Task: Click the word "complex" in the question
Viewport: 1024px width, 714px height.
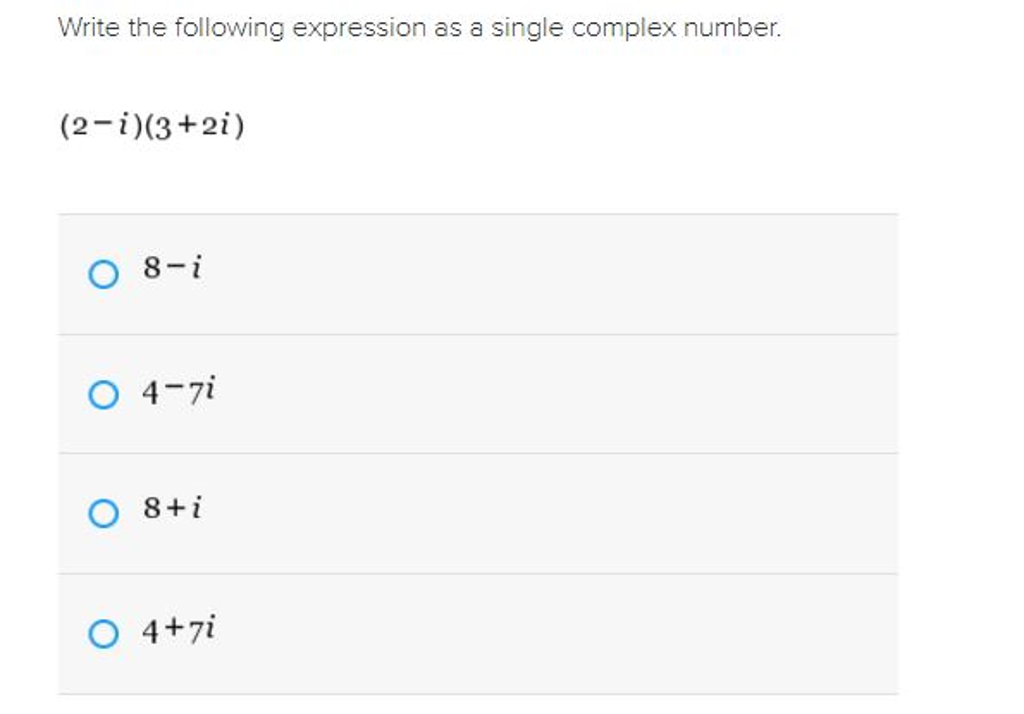Action: click(613, 28)
